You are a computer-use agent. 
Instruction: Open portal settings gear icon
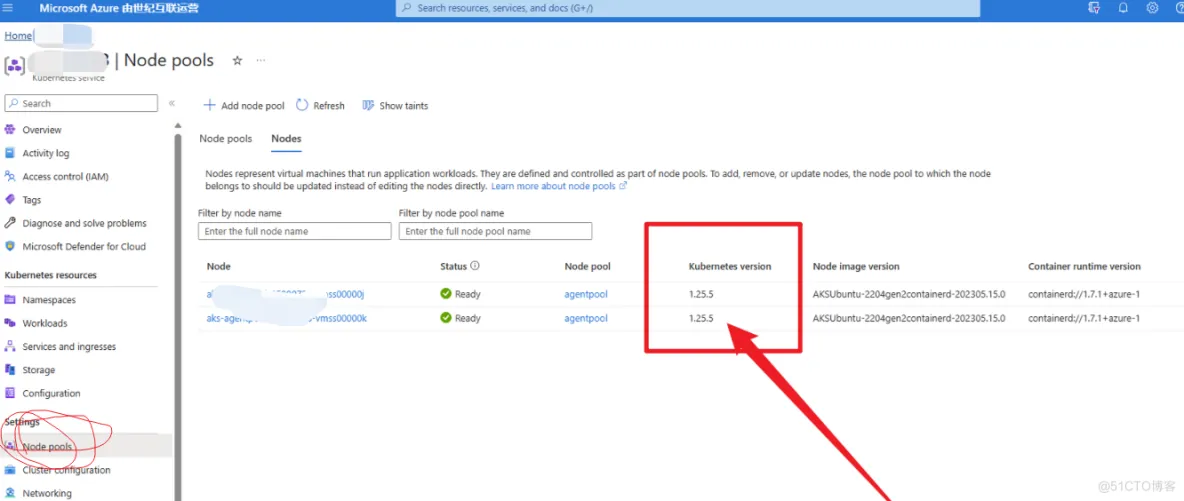[1152, 8]
